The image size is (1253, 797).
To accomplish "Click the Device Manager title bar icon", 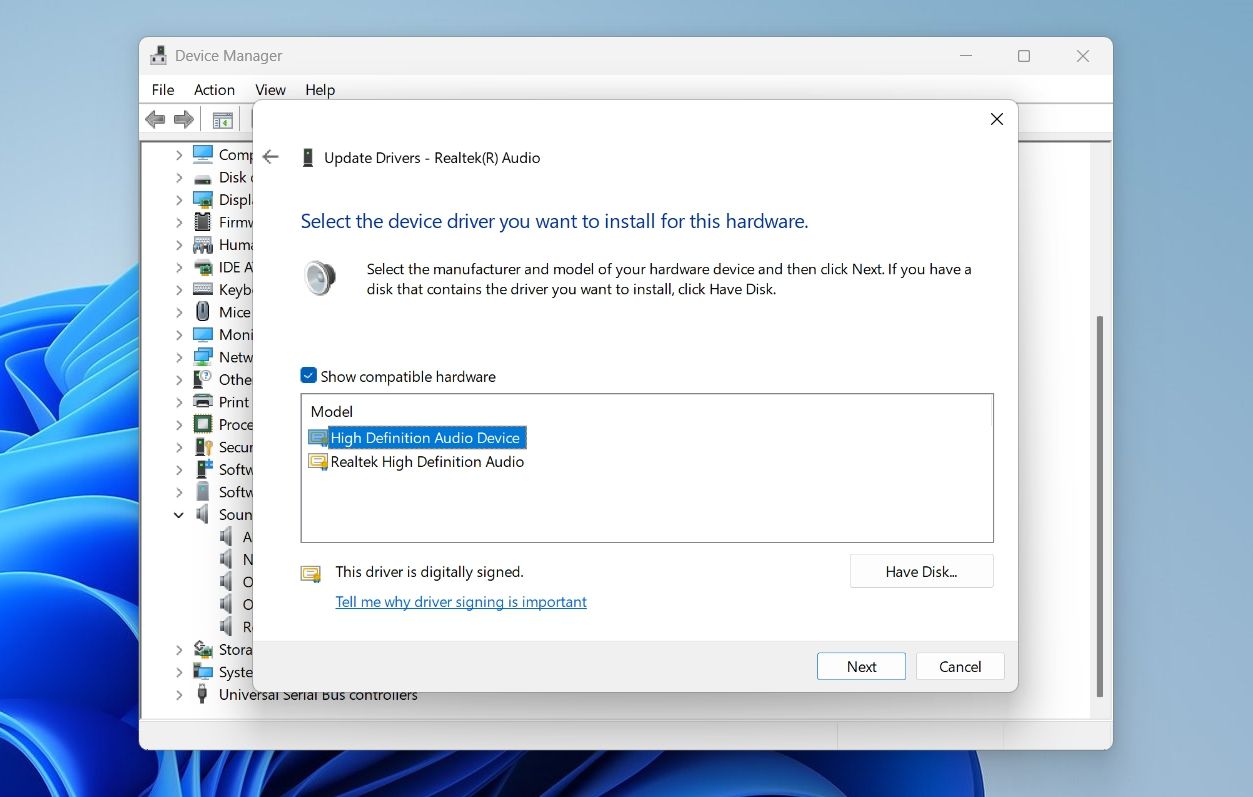I will pos(158,56).
